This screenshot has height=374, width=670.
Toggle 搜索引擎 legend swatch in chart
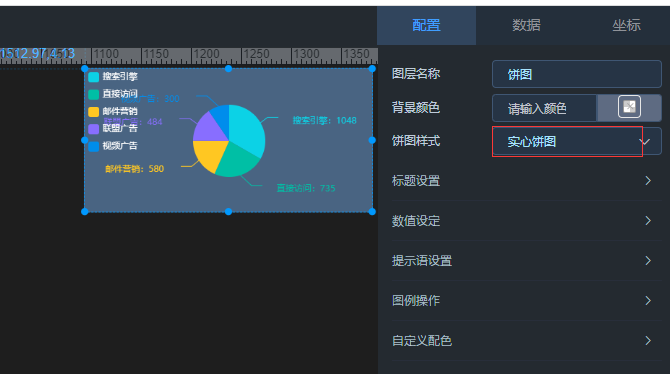tap(94, 77)
